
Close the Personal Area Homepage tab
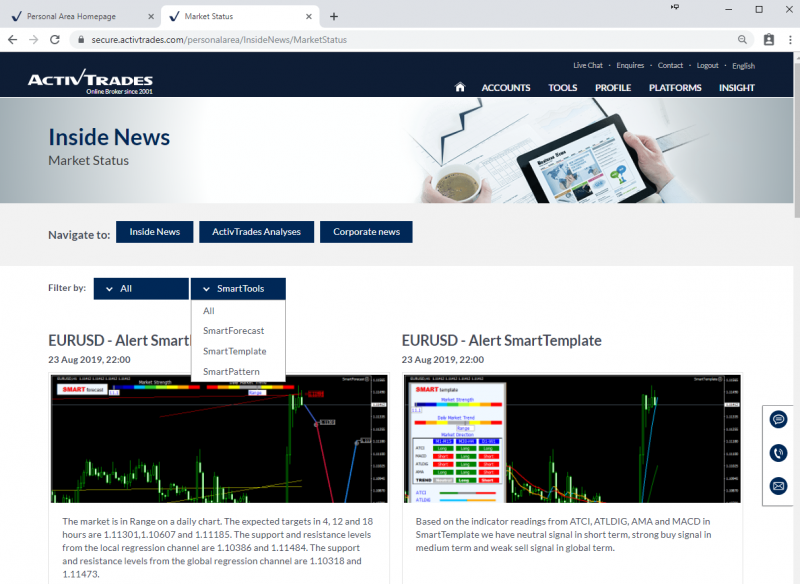151,16
